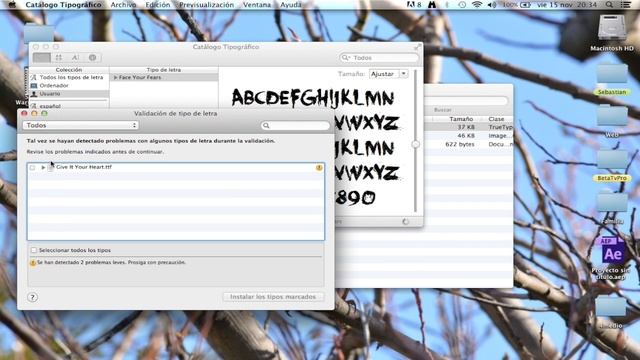Click the Colección column header
This screenshot has width=640, height=360.
(69, 70)
